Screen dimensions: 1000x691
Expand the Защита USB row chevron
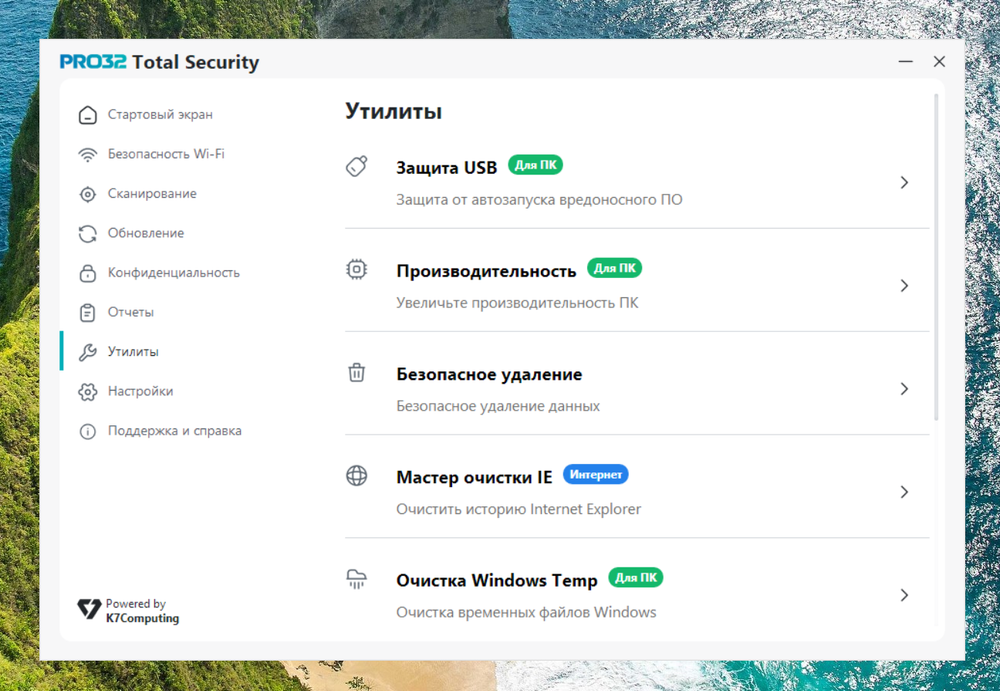[x=904, y=182]
